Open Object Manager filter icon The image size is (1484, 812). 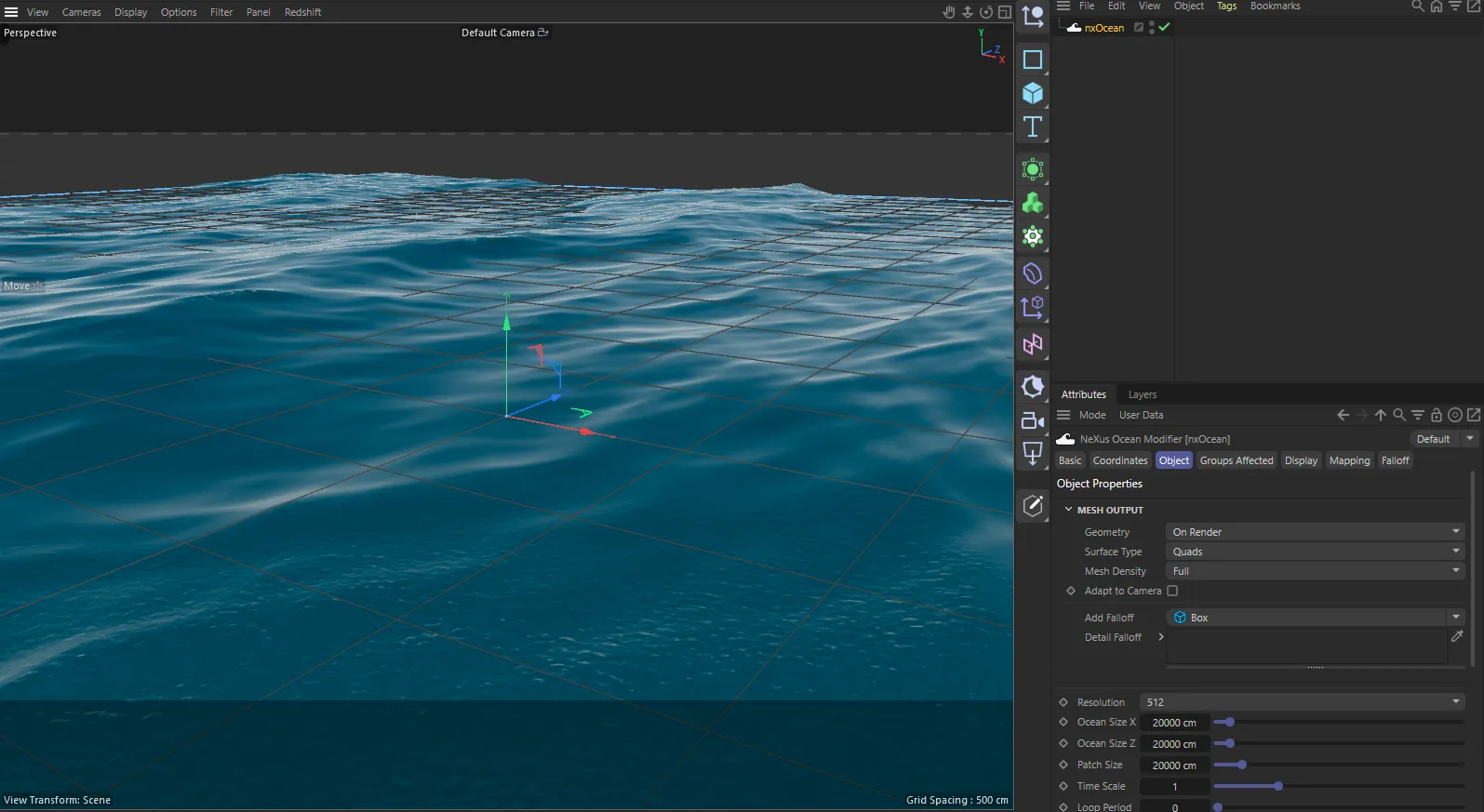1455,6
